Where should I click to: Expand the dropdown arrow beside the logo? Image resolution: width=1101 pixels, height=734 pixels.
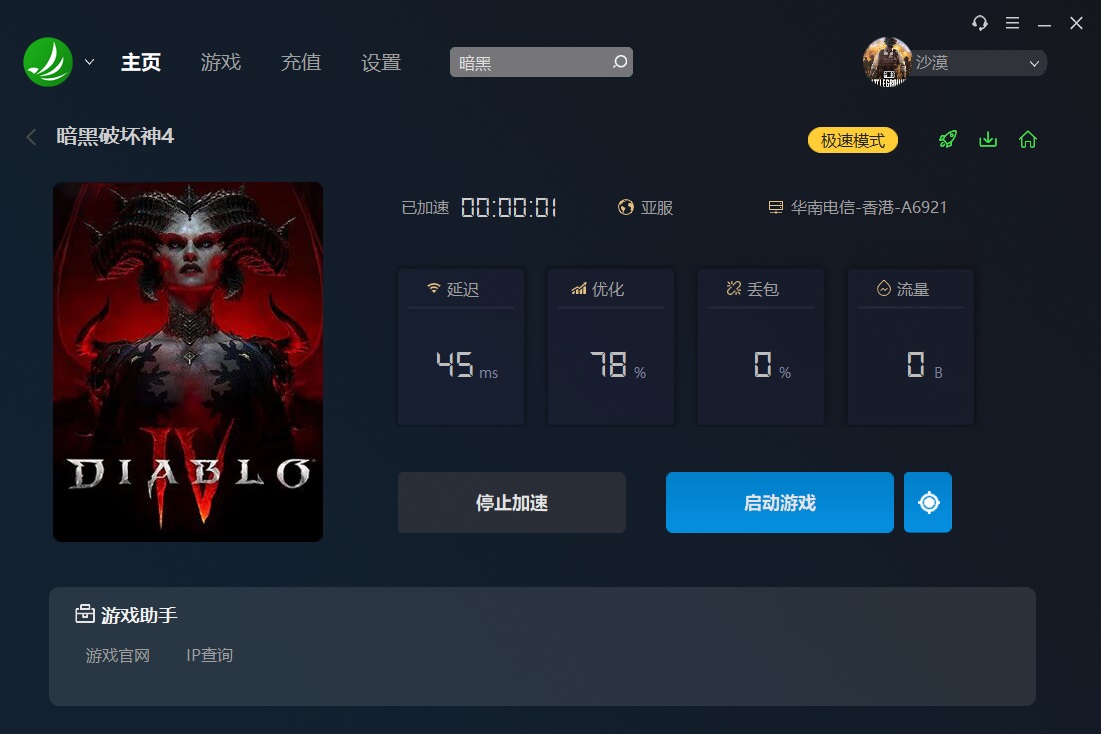tap(89, 62)
